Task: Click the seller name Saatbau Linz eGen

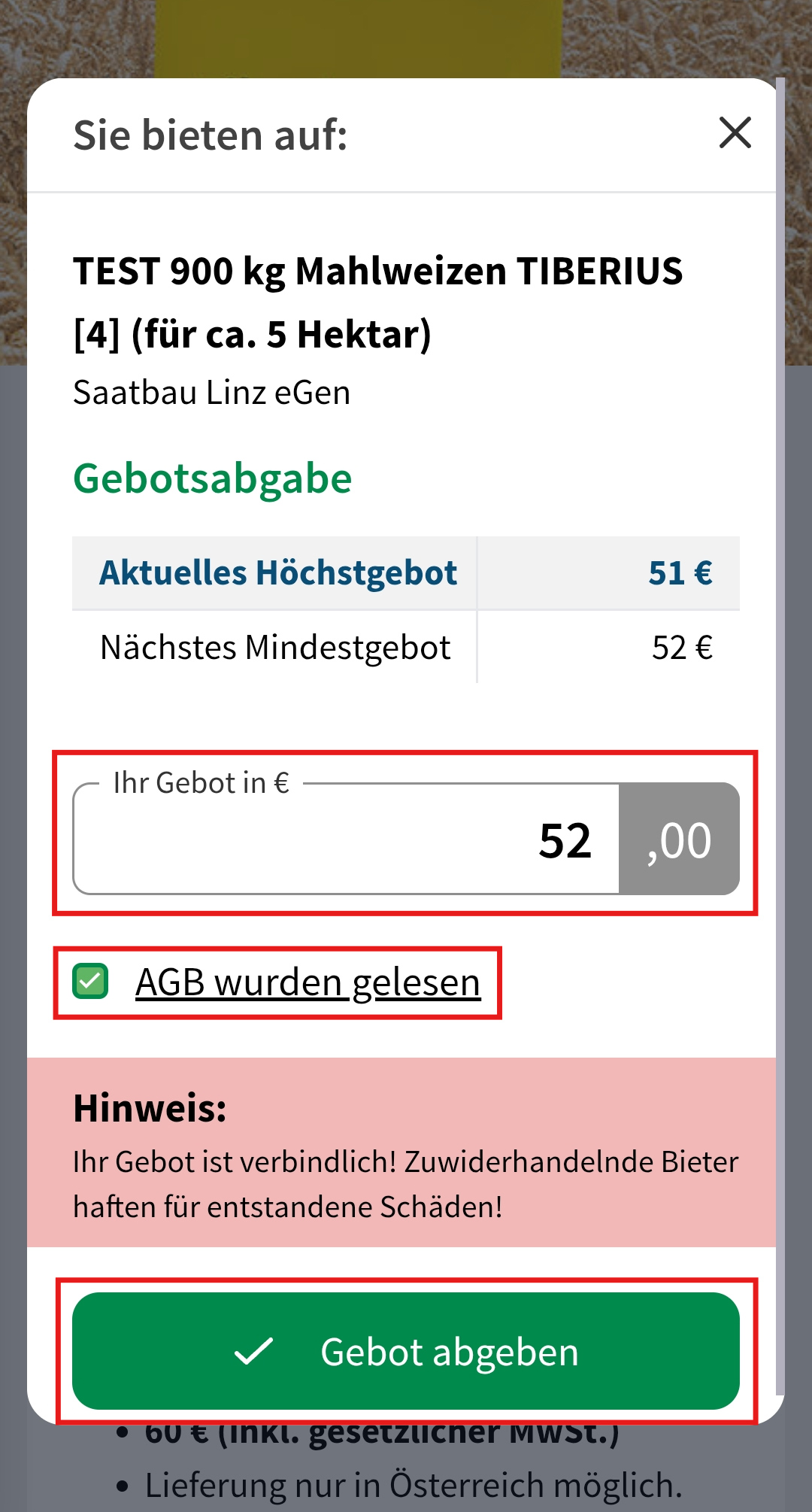Action: point(211,393)
